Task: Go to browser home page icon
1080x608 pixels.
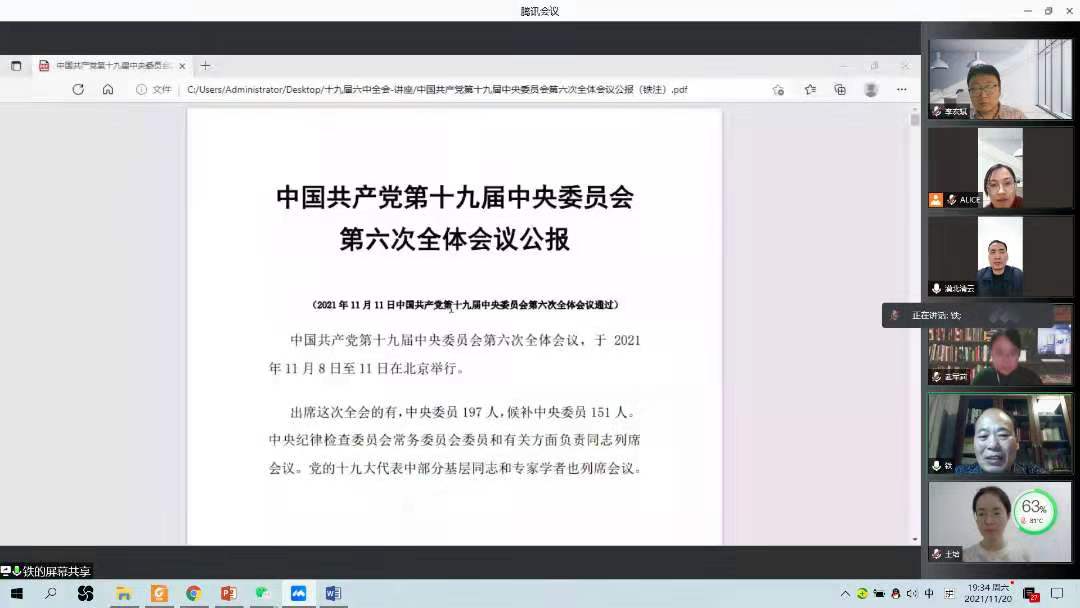Action: pyautogui.click(x=108, y=89)
